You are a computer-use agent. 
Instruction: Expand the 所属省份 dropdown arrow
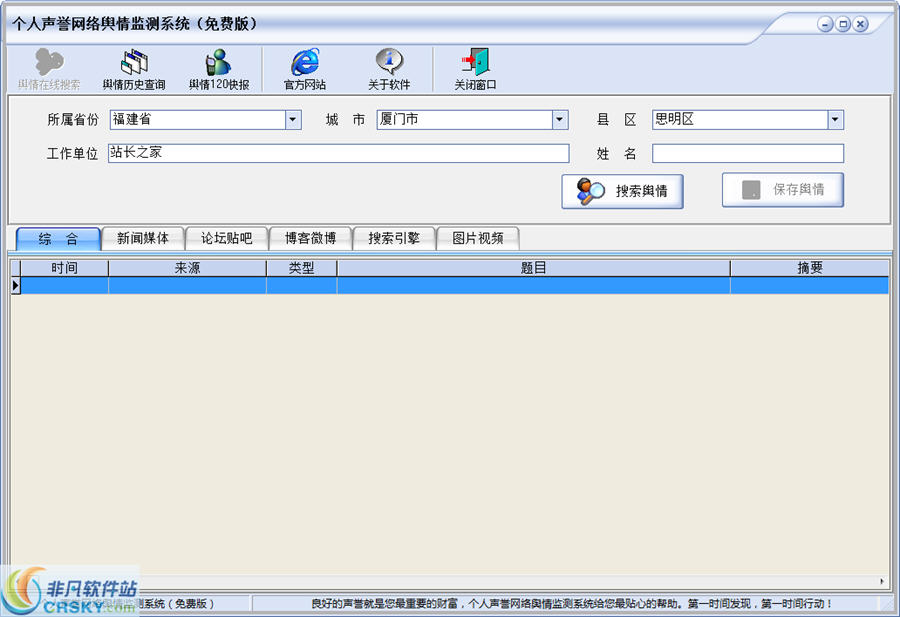293,119
